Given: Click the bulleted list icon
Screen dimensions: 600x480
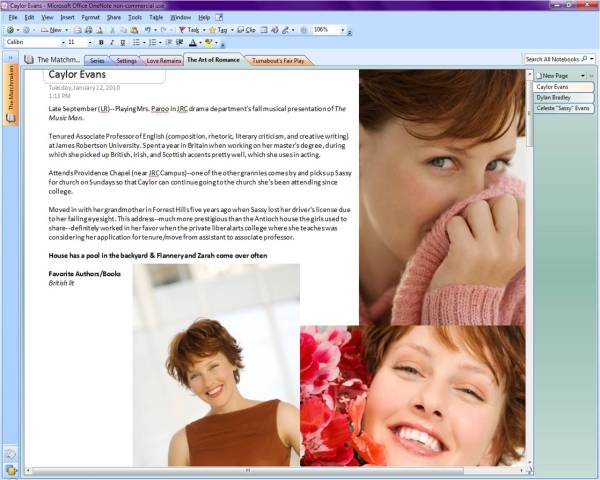Looking at the screenshot, I should point(136,43).
